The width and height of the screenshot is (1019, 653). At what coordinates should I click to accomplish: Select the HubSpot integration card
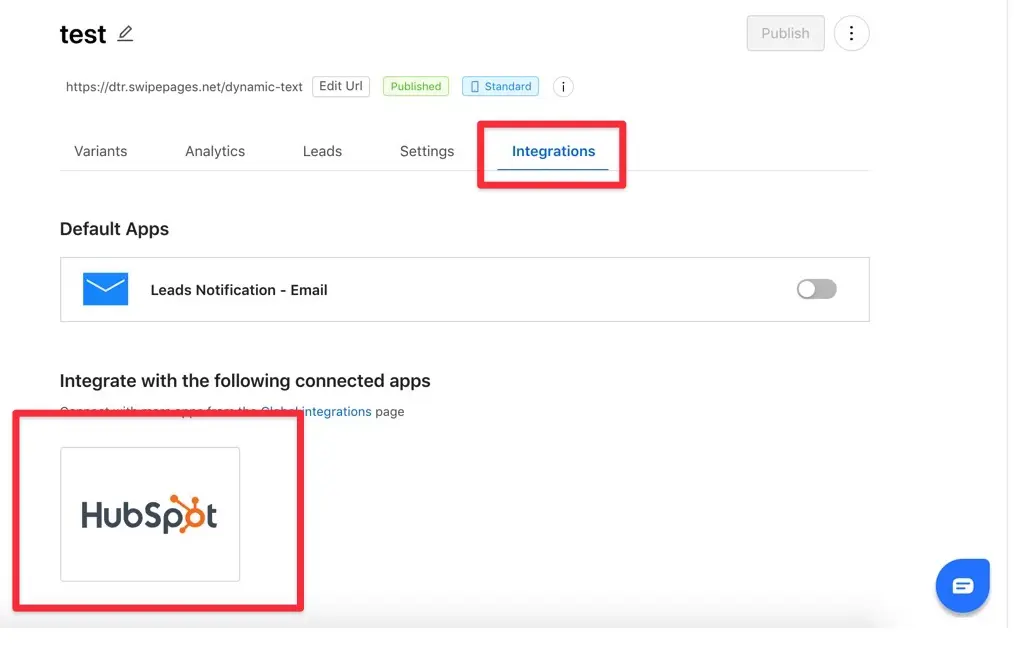(x=150, y=514)
